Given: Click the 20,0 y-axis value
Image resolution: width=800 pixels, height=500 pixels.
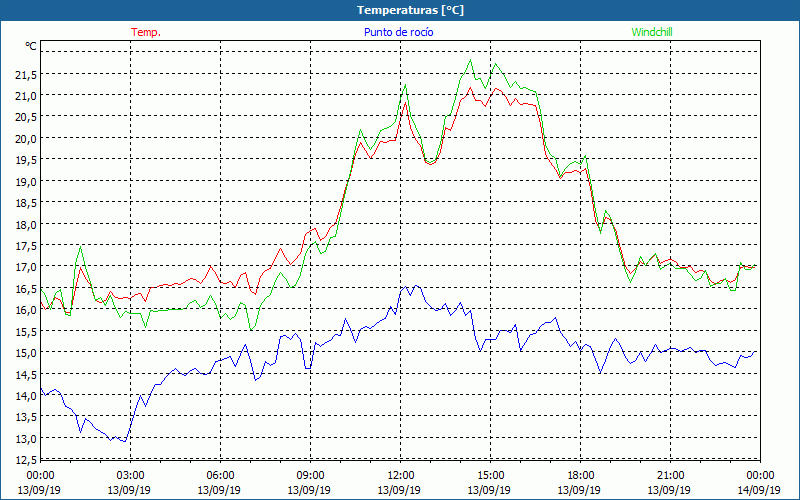Looking at the screenshot, I should click(26, 138).
